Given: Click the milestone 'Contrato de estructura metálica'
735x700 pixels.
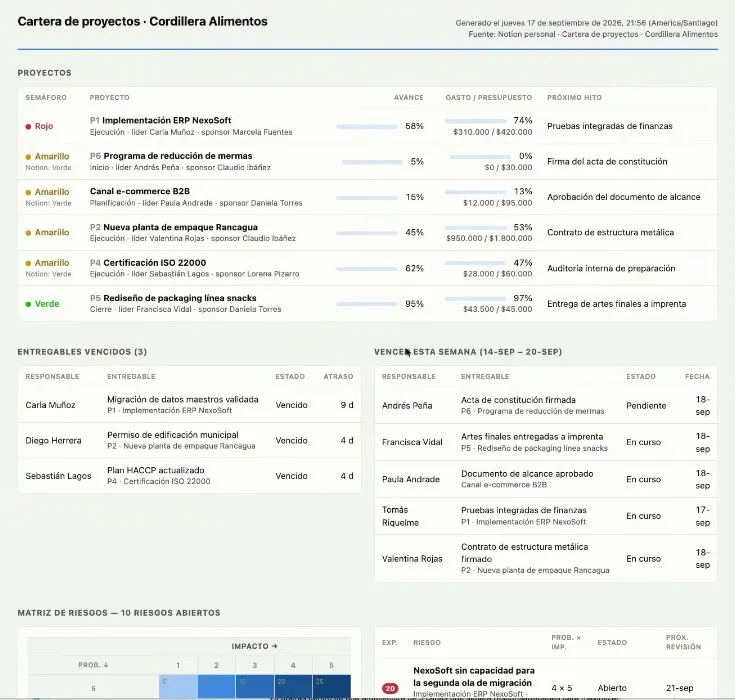Looking at the screenshot, I should pos(610,233).
